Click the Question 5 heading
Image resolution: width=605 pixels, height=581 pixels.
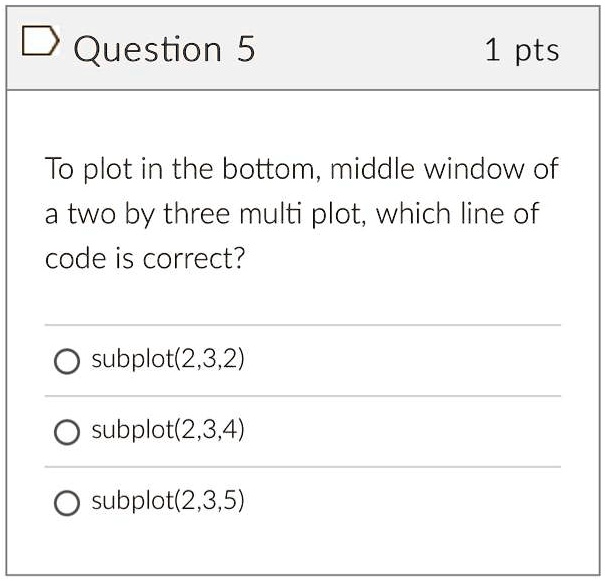click(164, 49)
